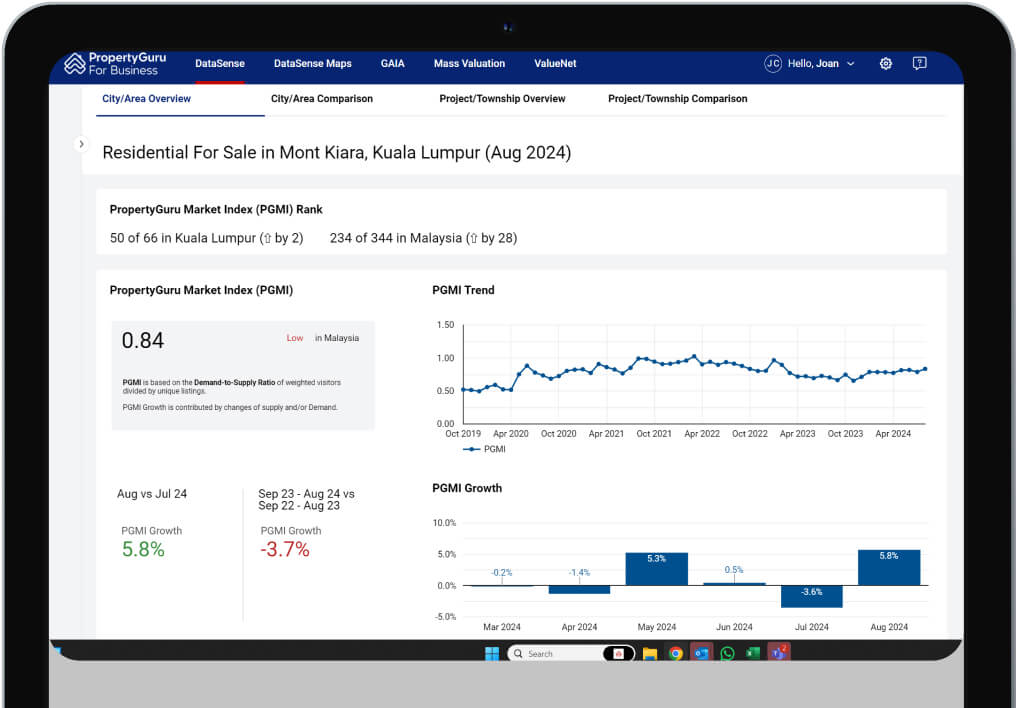Click the search highlight icon in taskbar search
This screenshot has width=1016, height=708.
pos(618,654)
